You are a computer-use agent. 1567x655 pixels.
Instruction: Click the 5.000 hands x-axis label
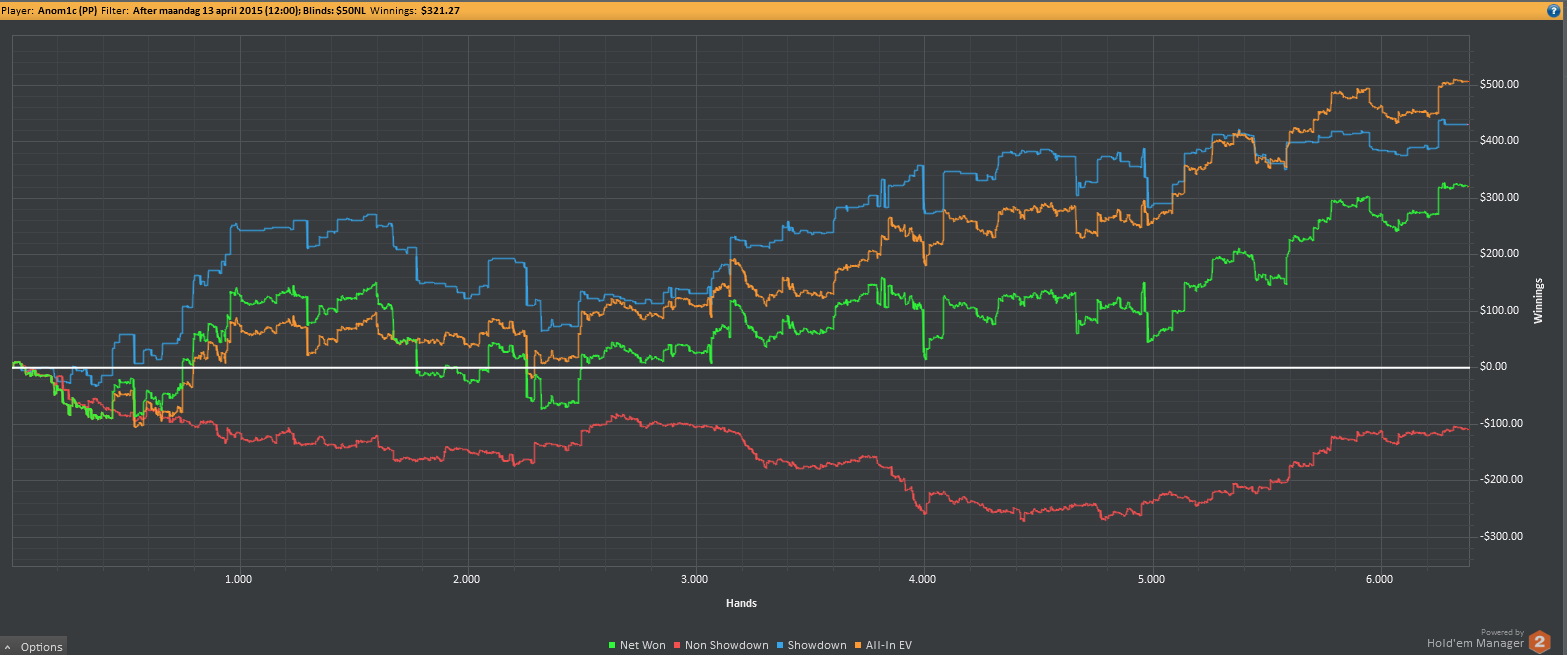(1151, 580)
